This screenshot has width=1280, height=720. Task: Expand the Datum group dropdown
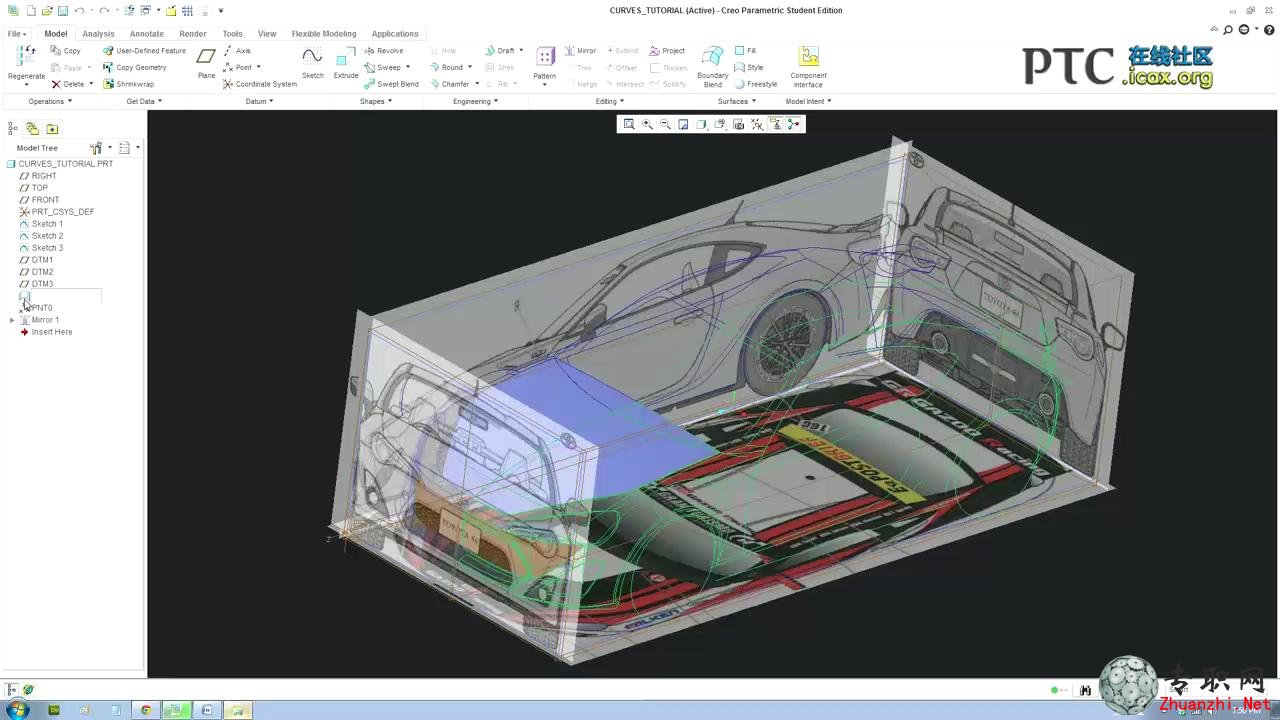[260, 101]
